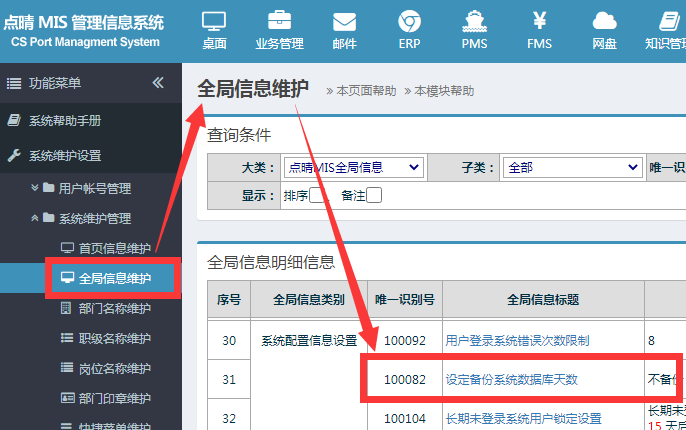The height and width of the screenshot is (430, 686).
Task: Open the 邮件 mail icon
Action: 344,29
